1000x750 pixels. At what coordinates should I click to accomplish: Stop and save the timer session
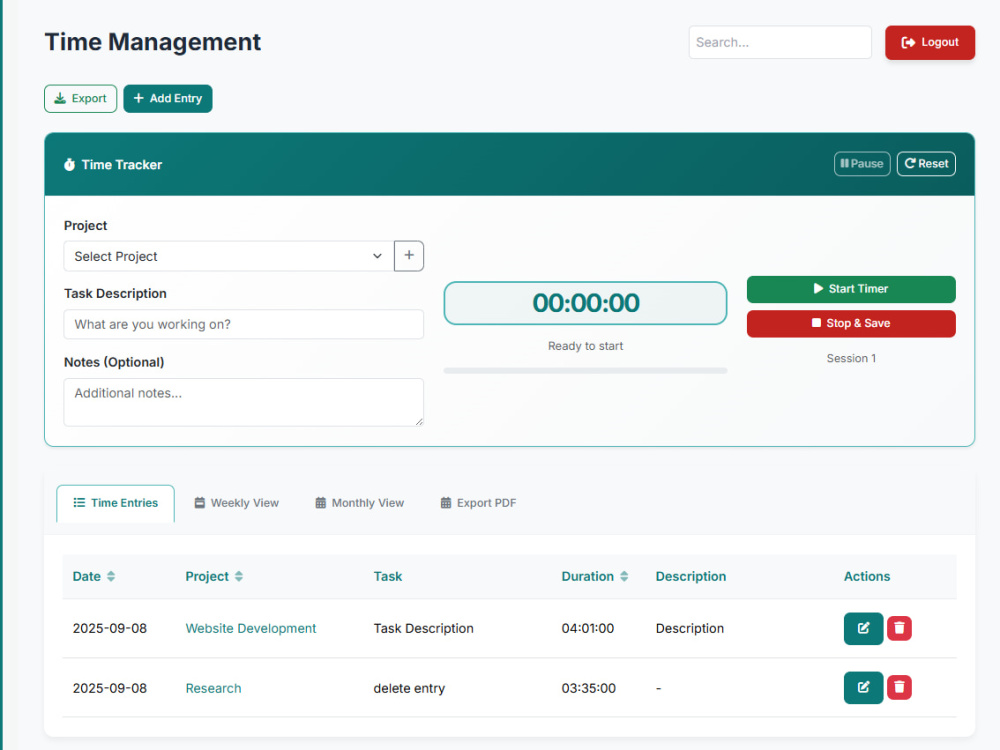tap(851, 323)
